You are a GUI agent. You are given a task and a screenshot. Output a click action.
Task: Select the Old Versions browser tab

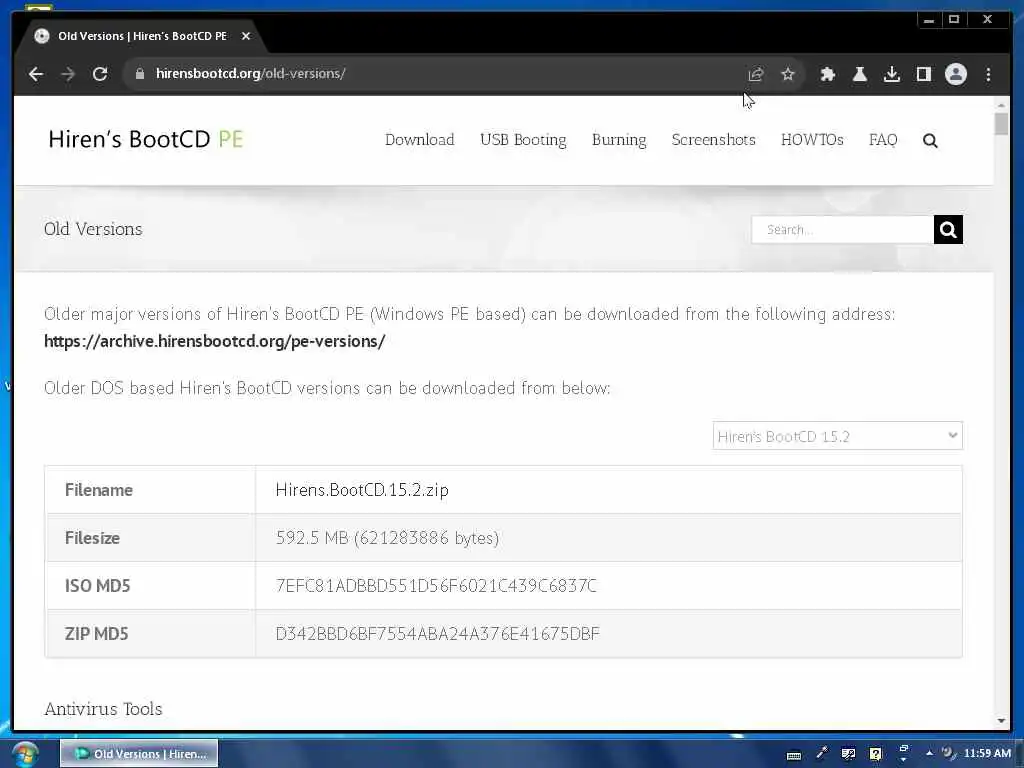(x=142, y=36)
